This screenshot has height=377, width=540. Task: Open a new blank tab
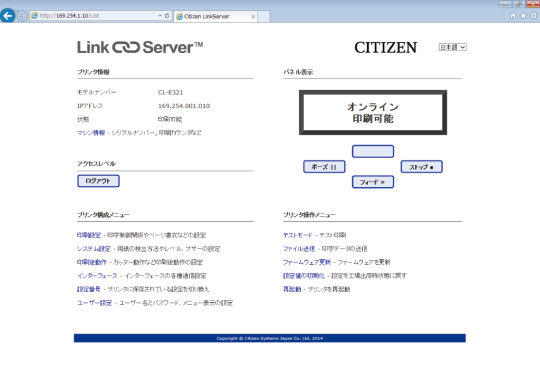click(x=264, y=17)
